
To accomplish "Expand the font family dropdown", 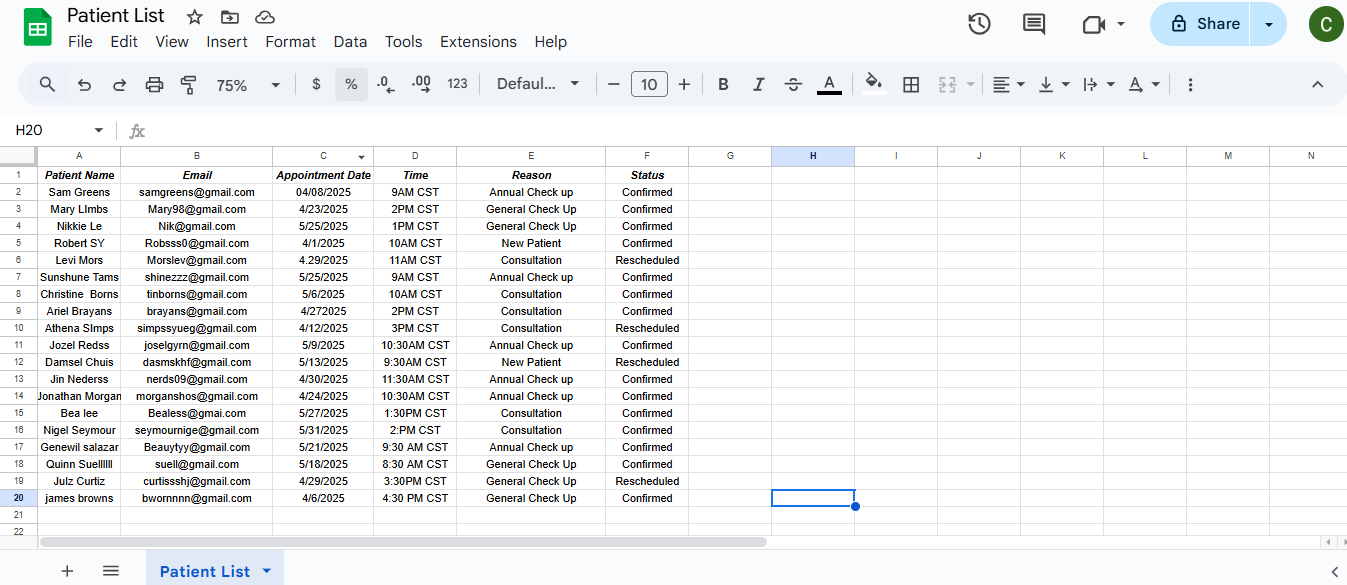I will click(538, 84).
